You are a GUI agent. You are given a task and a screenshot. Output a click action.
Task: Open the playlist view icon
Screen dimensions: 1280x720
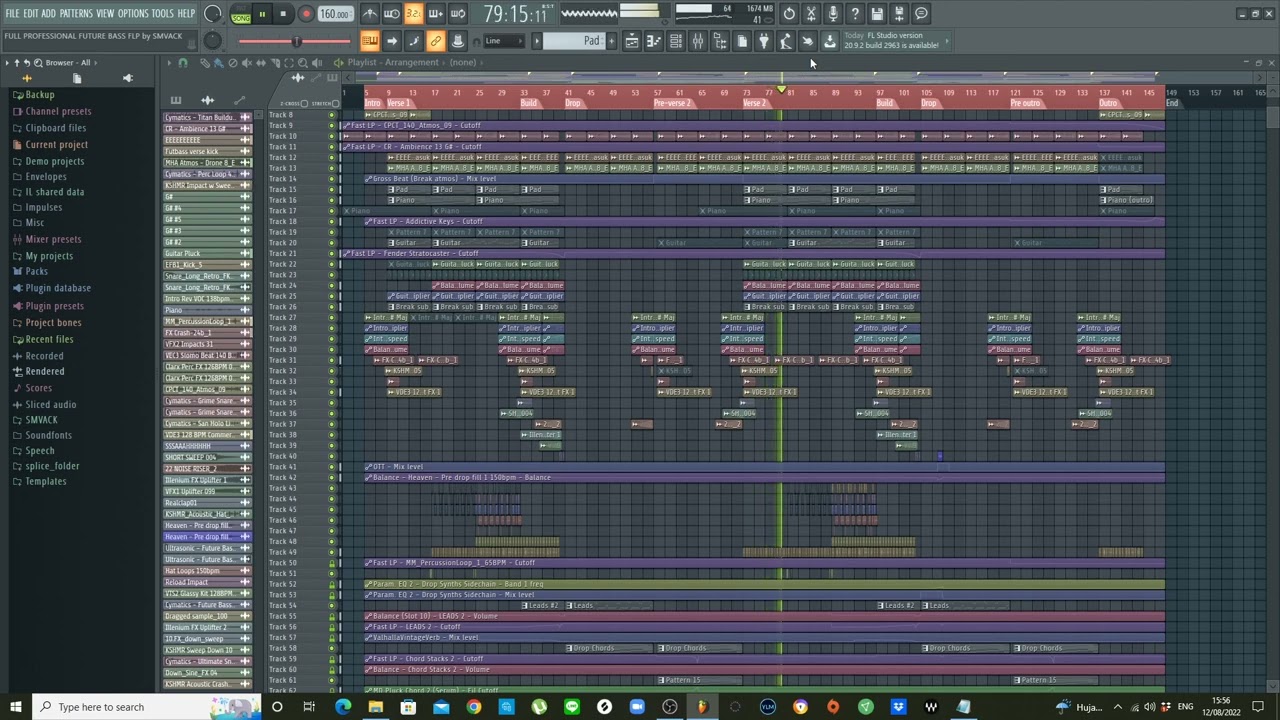631,41
